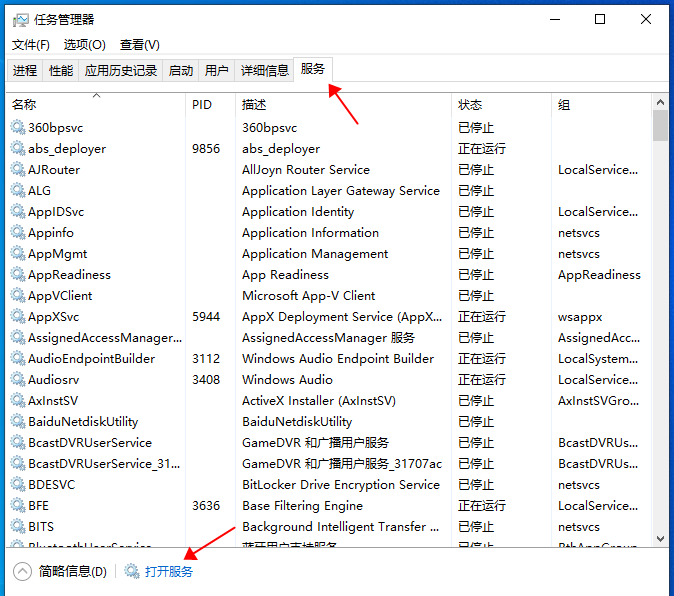Click the 简略信息(D) button
This screenshot has width=674, height=596.
tap(72, 571)
